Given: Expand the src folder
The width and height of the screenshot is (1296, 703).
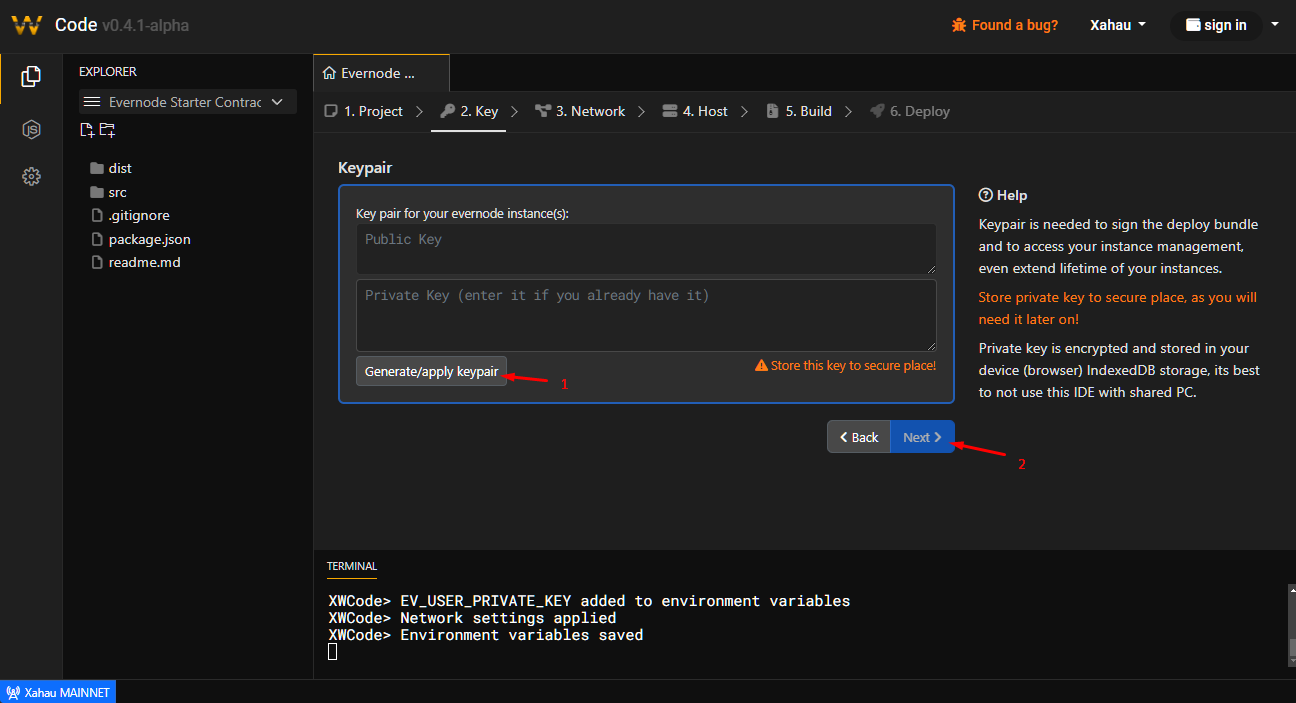Looking at the screenshot, I should tap(108, 192).
